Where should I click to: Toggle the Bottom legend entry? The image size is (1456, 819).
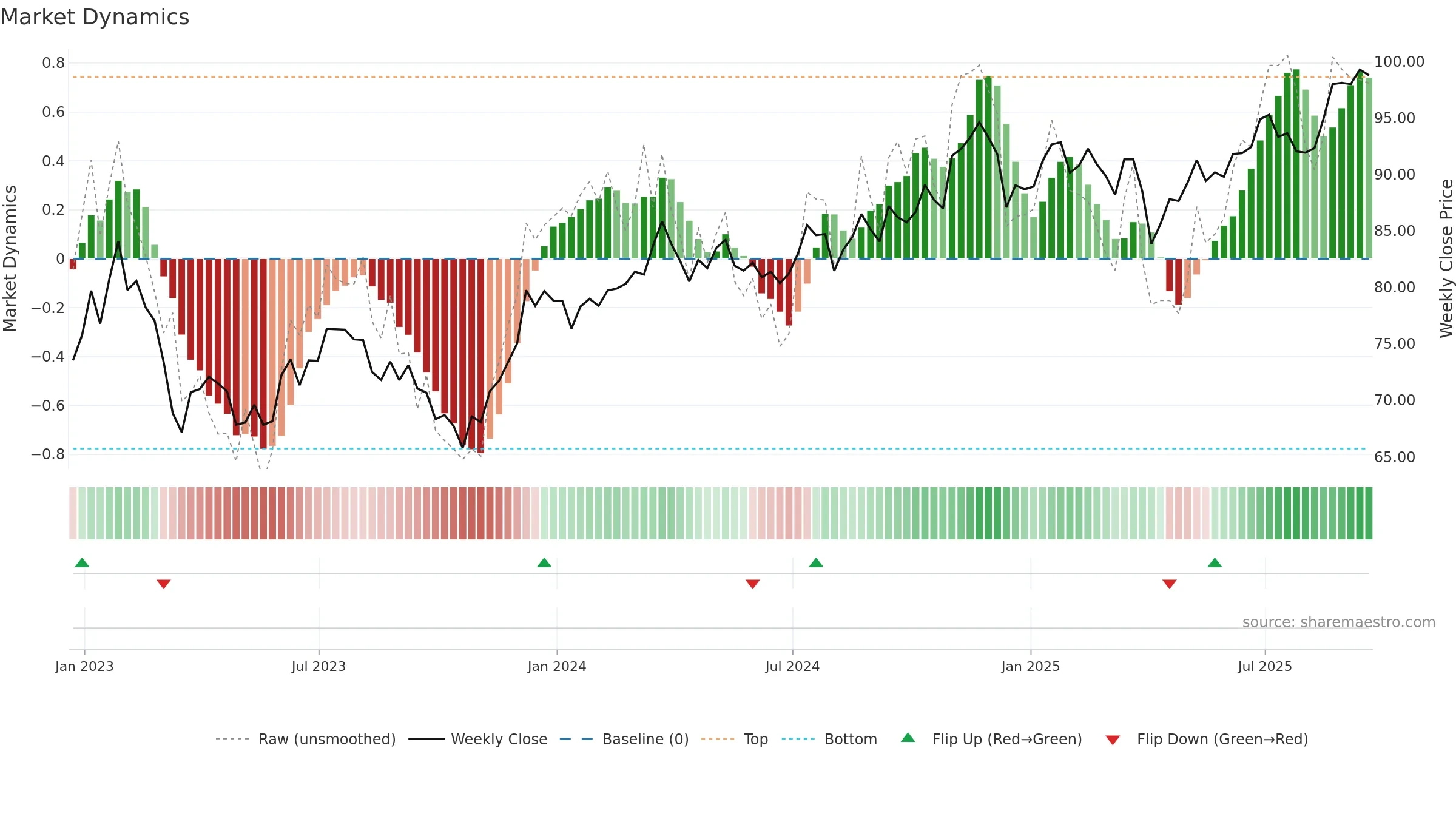pos(829,739)
